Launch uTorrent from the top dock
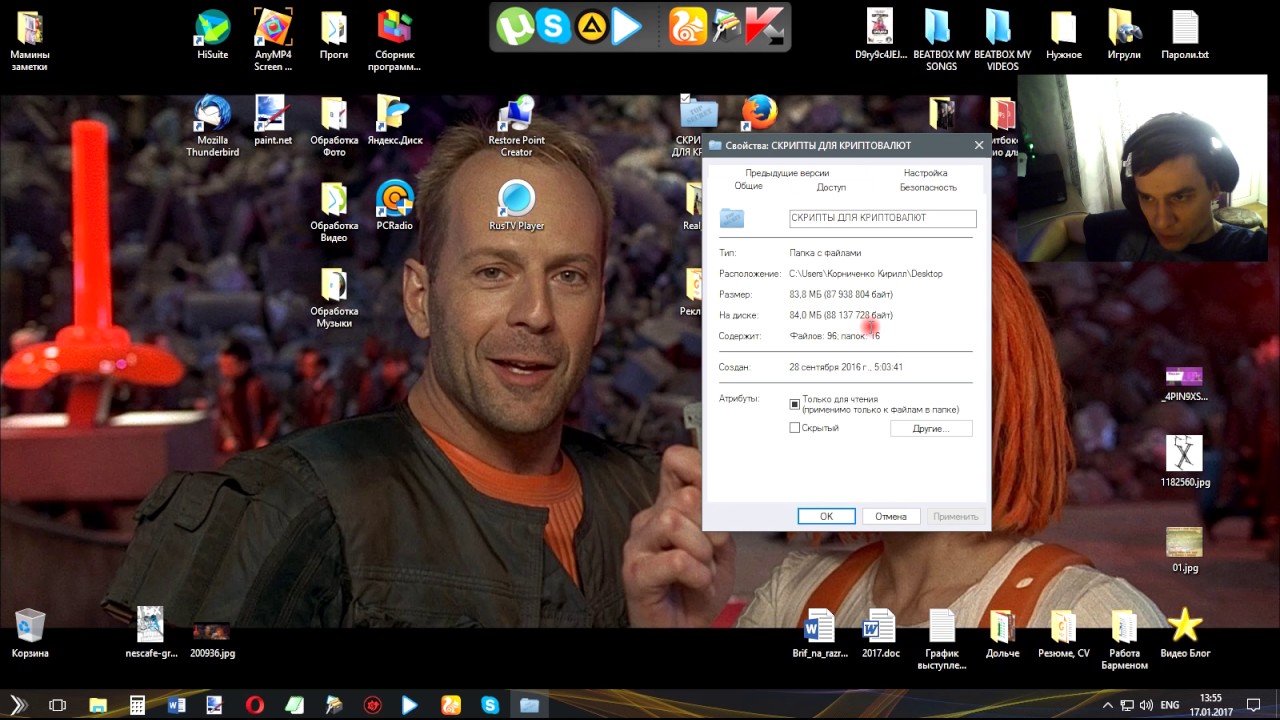The image size is (1280, 720). point(517,27)
